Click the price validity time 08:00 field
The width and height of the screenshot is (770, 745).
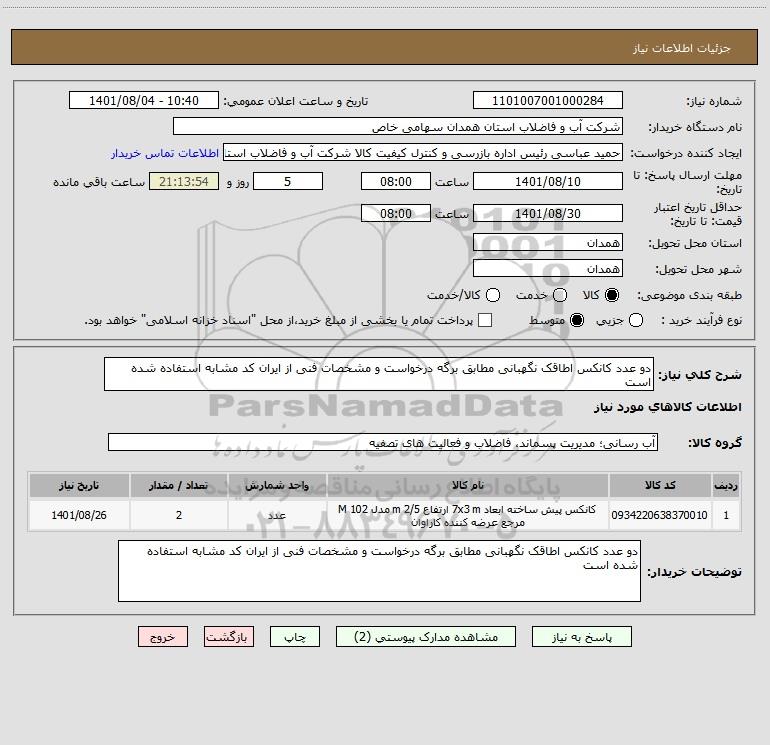396,214
